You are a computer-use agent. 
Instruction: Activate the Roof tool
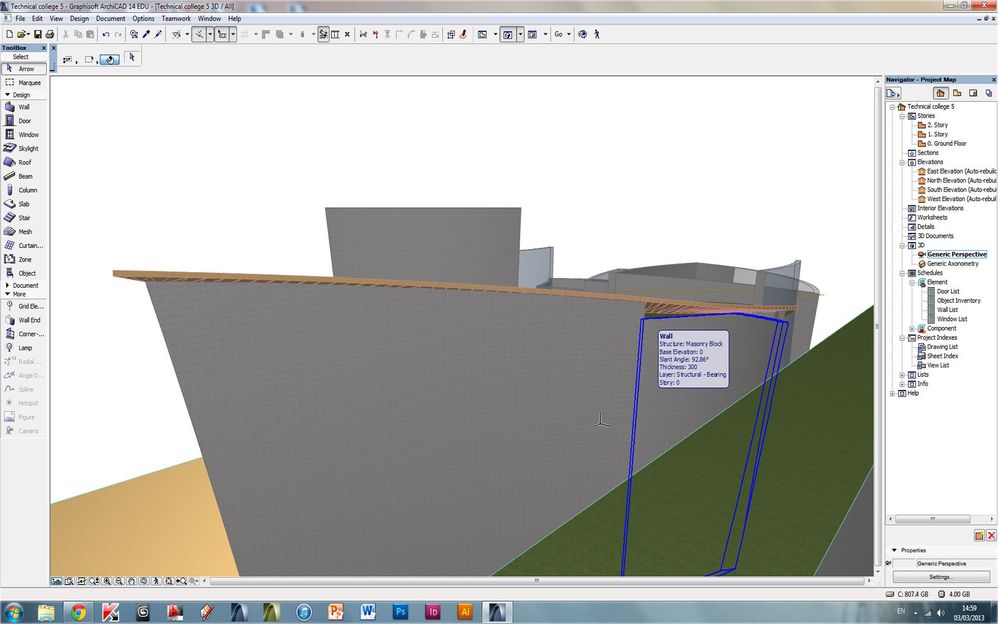pos(24,162)
